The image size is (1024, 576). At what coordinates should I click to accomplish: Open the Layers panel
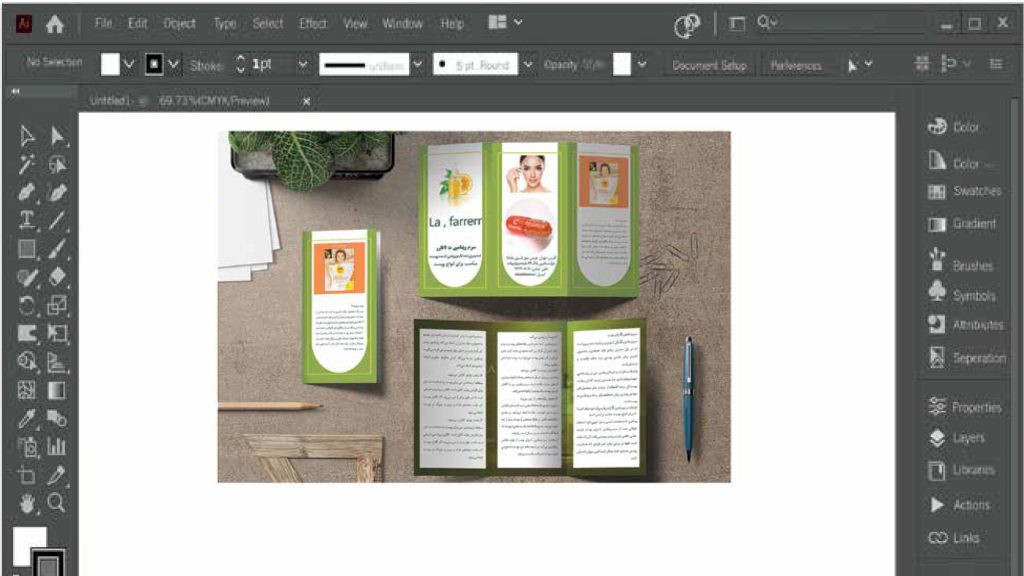(x=957, y=438)
